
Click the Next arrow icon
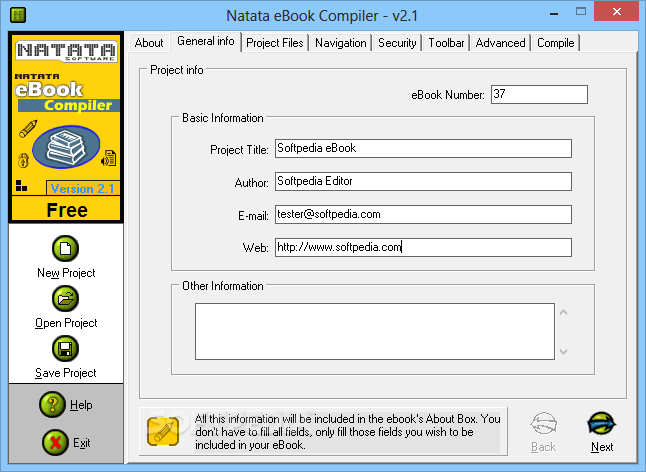click(602, 423)
